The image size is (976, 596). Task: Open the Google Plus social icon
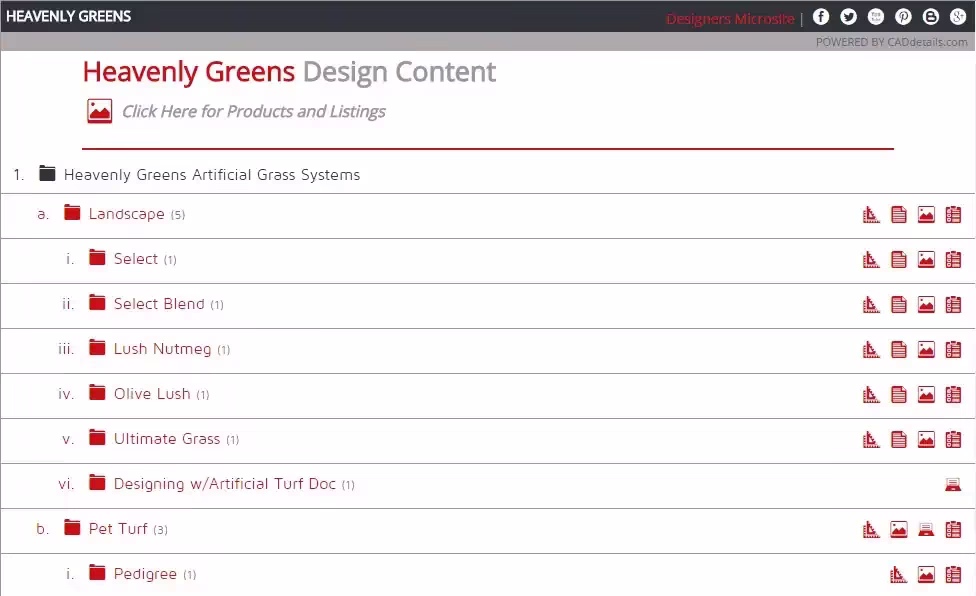[958, 17]
